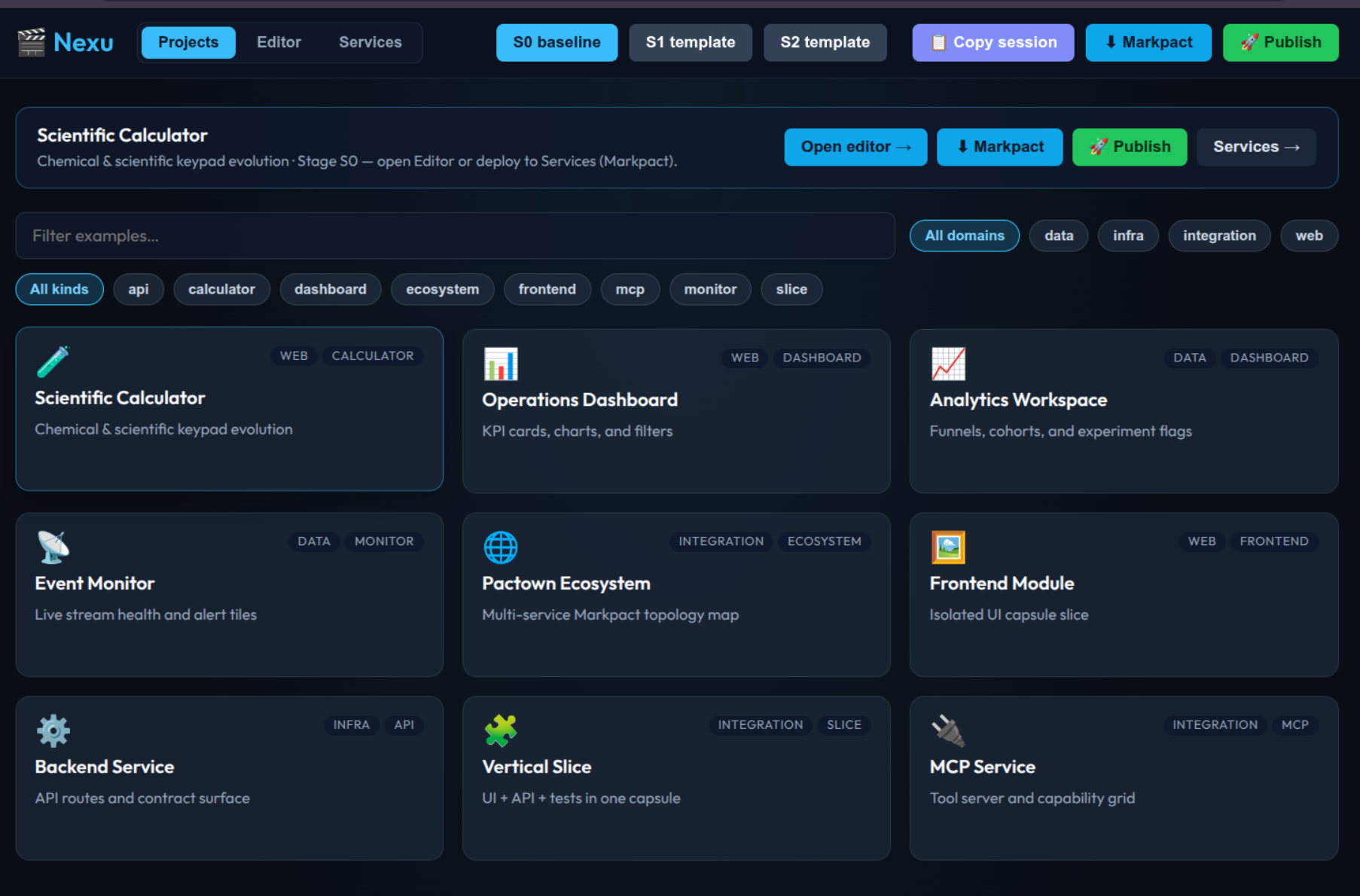Switch to the Projects tab
Screen dimensions: 1360x896
coord(188,42)
